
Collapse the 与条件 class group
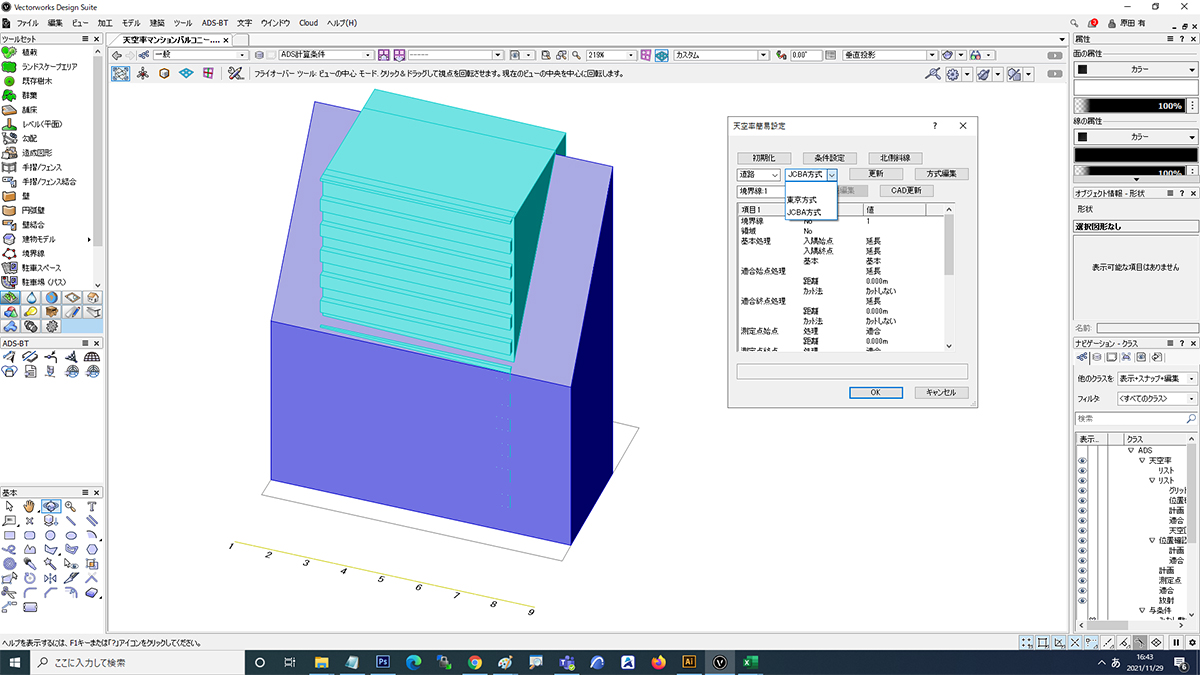pos(1142,611)
